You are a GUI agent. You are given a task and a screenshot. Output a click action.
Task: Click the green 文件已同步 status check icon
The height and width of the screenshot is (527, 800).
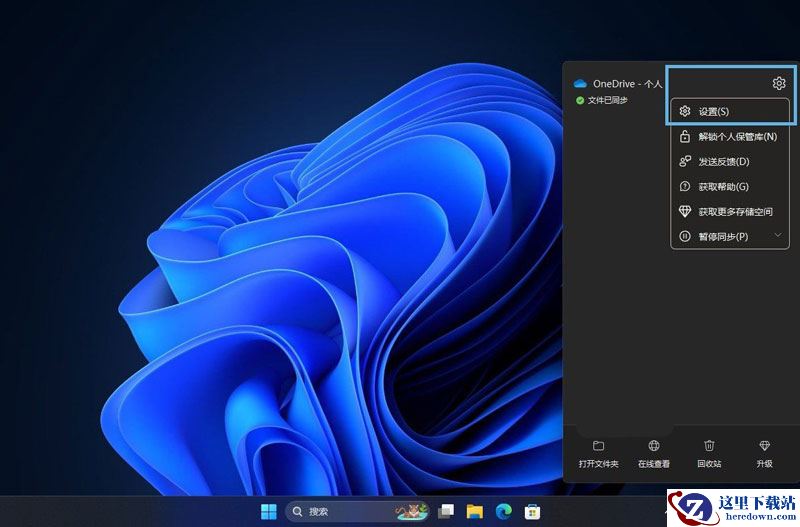coord(580,101)
